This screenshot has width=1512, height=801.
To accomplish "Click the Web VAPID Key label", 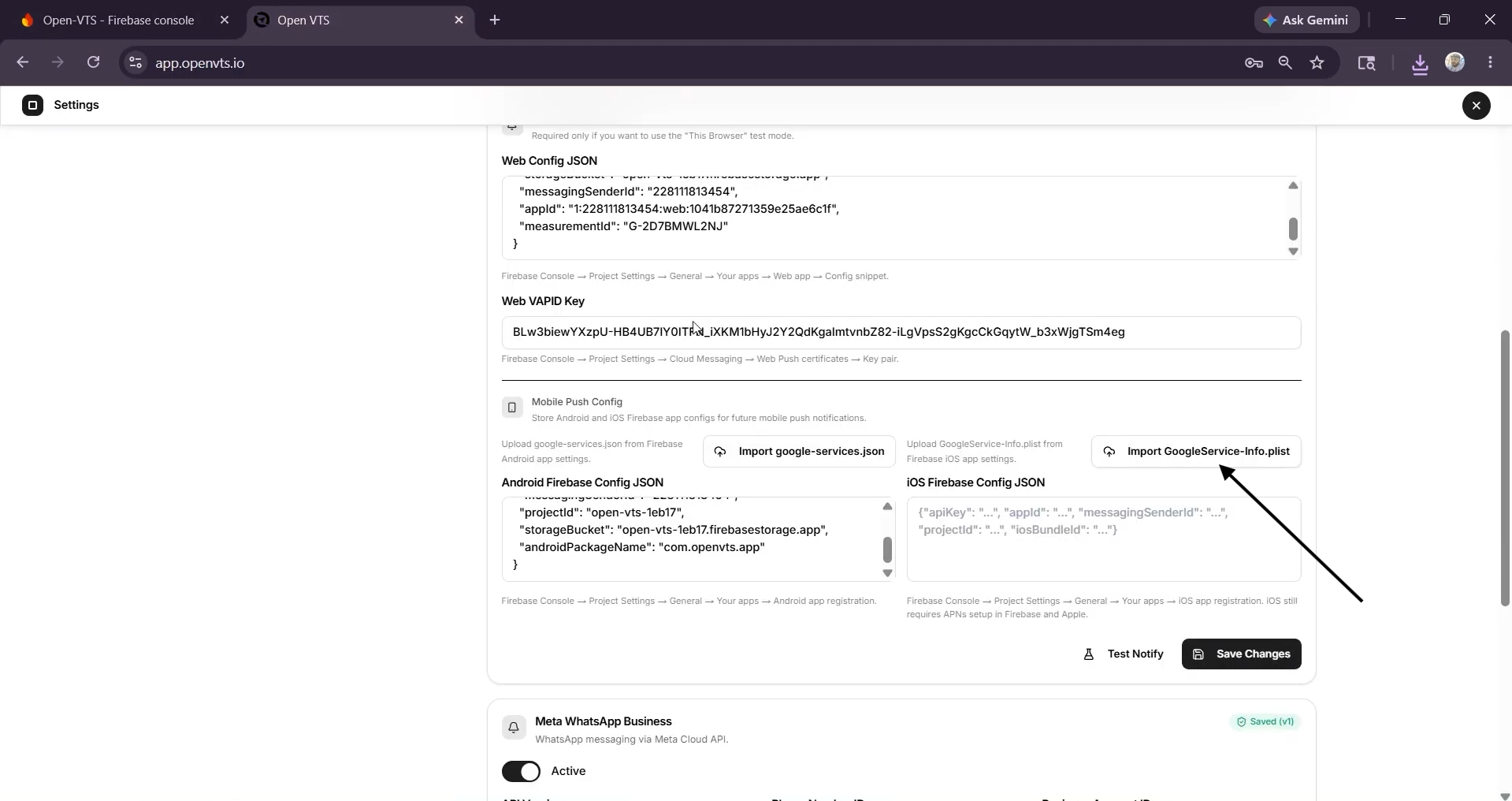I will click(x=543, y=301).
